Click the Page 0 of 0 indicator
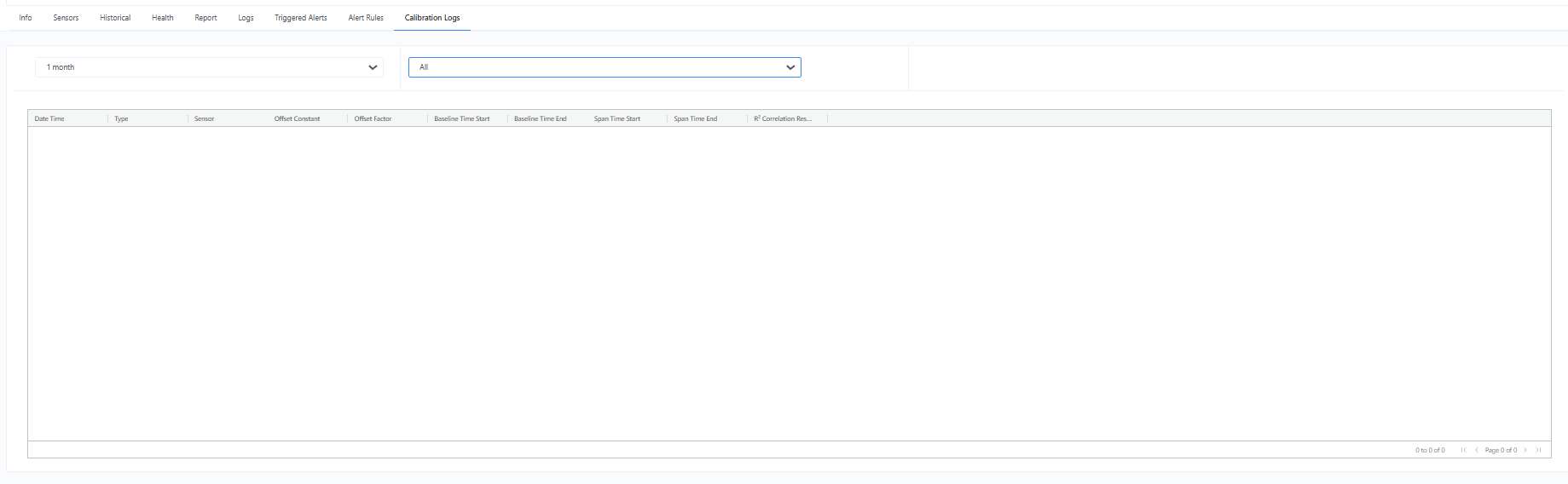Viewport: 1568px width, 484px height. pyautogui.click(x=1501, y=450)
